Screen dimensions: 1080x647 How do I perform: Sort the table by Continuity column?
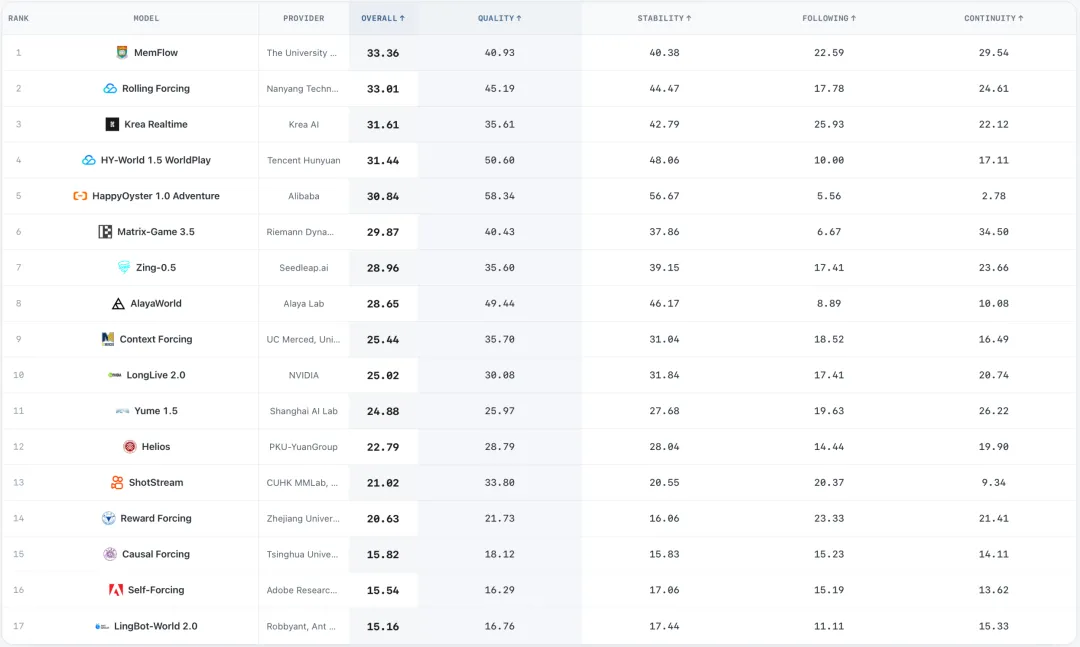click(x=993, y=18)
